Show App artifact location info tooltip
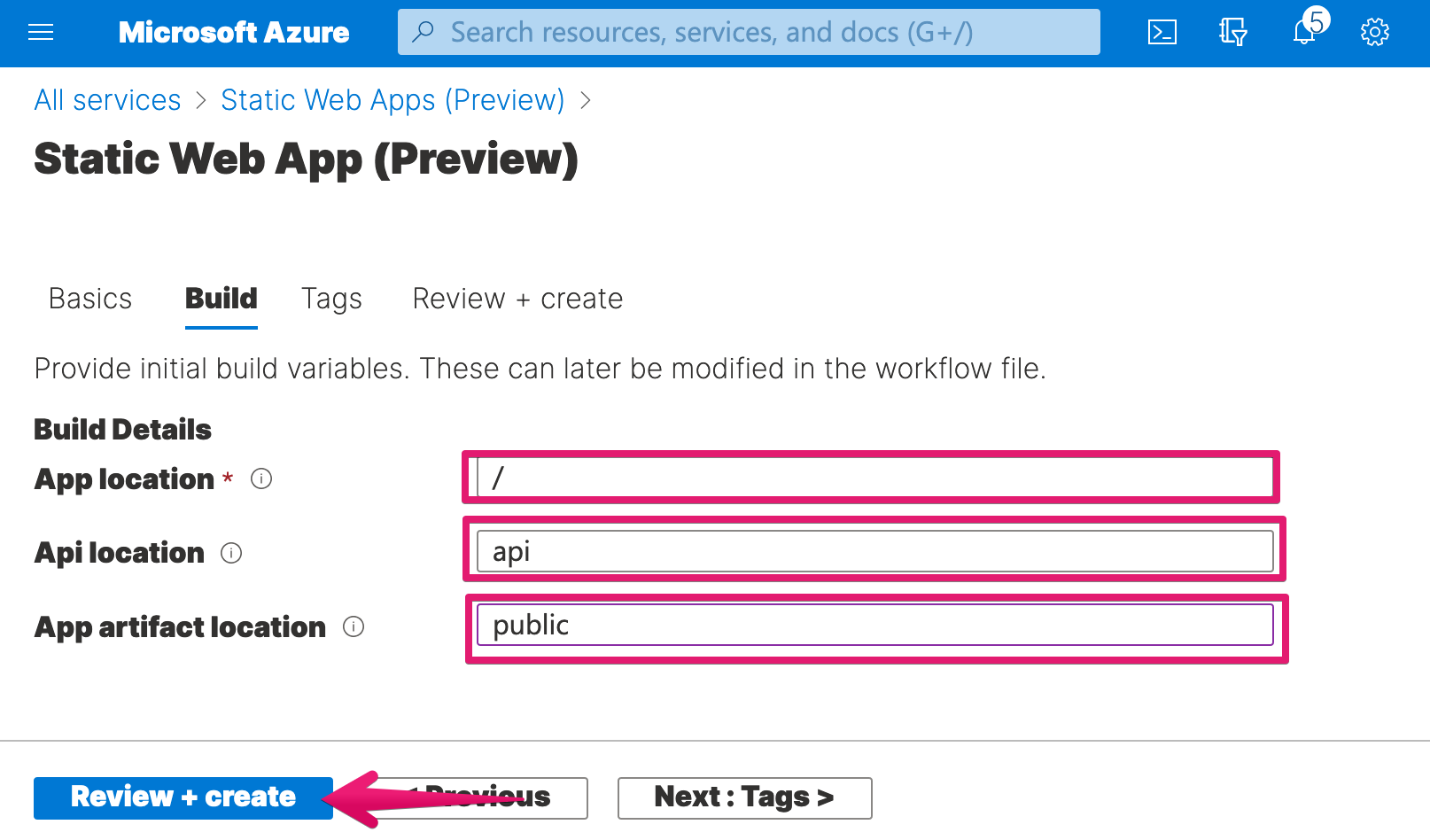Viewport: 1430px width, 840px height. coord(354,626)
